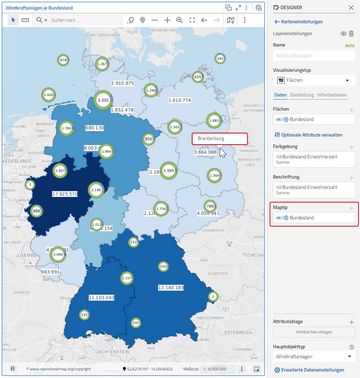
Task: Add attribute to Maptip with plus
Action: coord(351,208)
